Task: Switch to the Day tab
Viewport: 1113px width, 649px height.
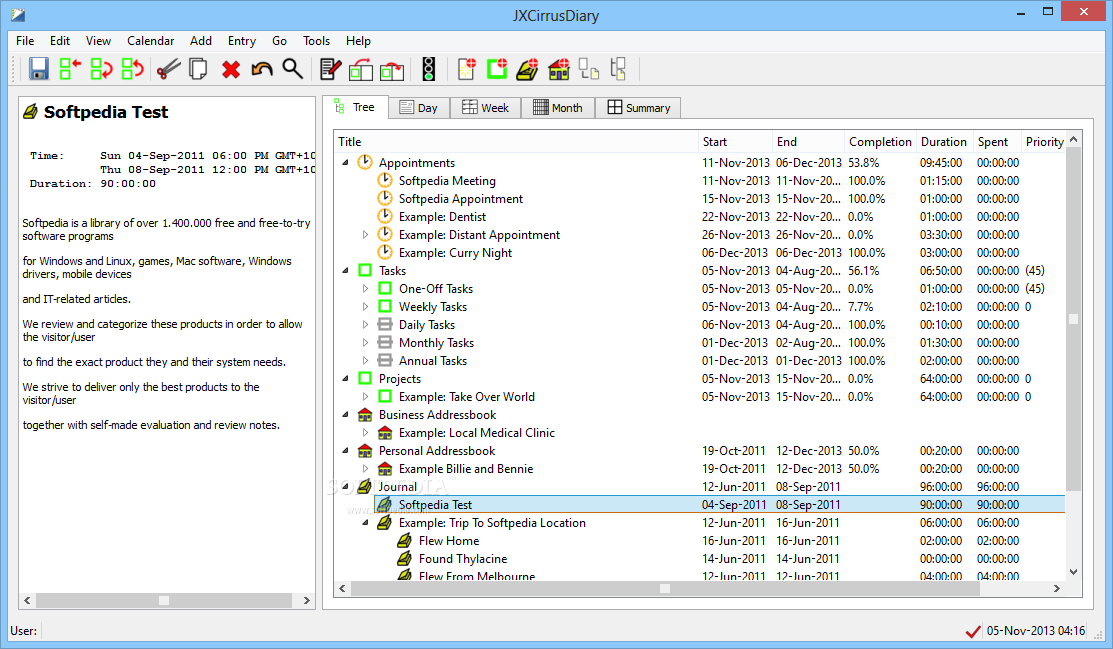Action: (419, 107)
